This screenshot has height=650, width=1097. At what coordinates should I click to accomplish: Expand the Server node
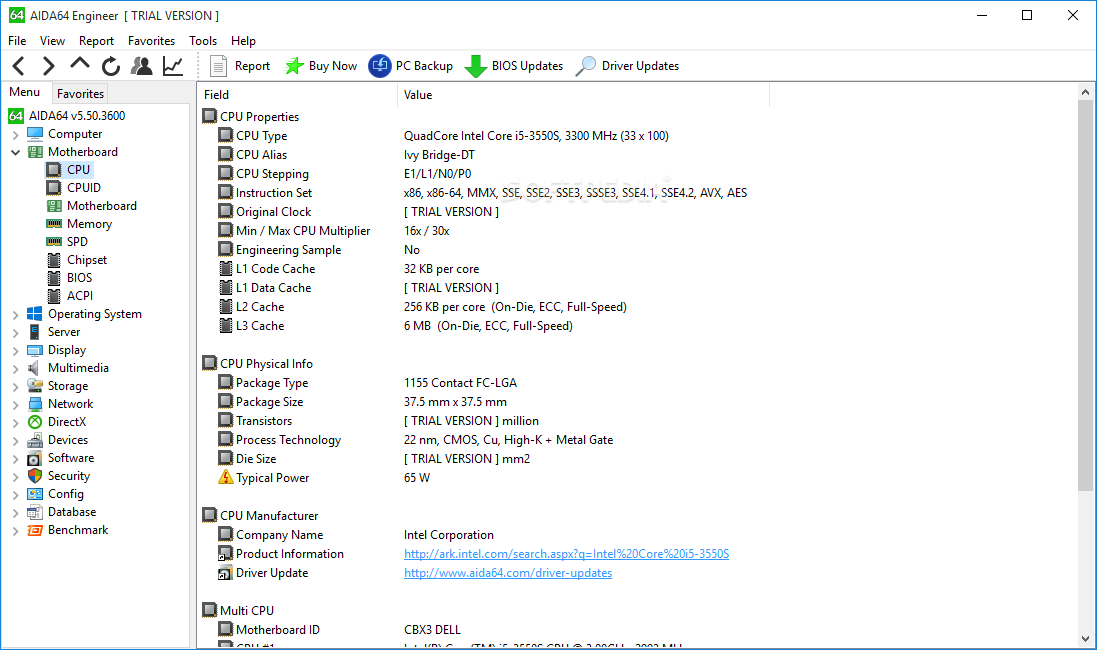point(15,332)
